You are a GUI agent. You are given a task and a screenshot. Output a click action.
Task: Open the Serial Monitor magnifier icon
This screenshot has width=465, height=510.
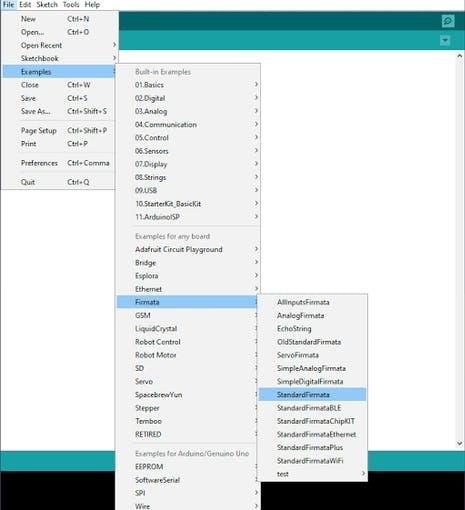coord(448,21)
